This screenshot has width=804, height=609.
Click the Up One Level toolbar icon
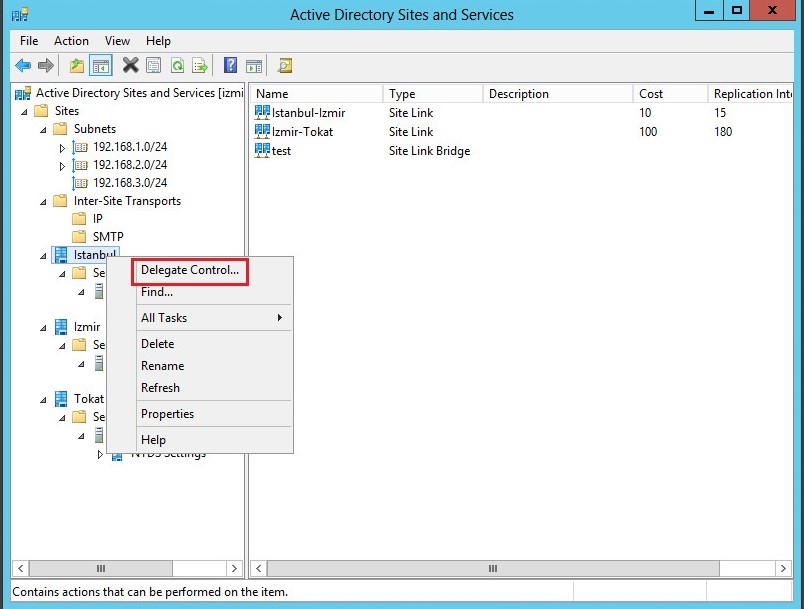click(x=77, y=66)
